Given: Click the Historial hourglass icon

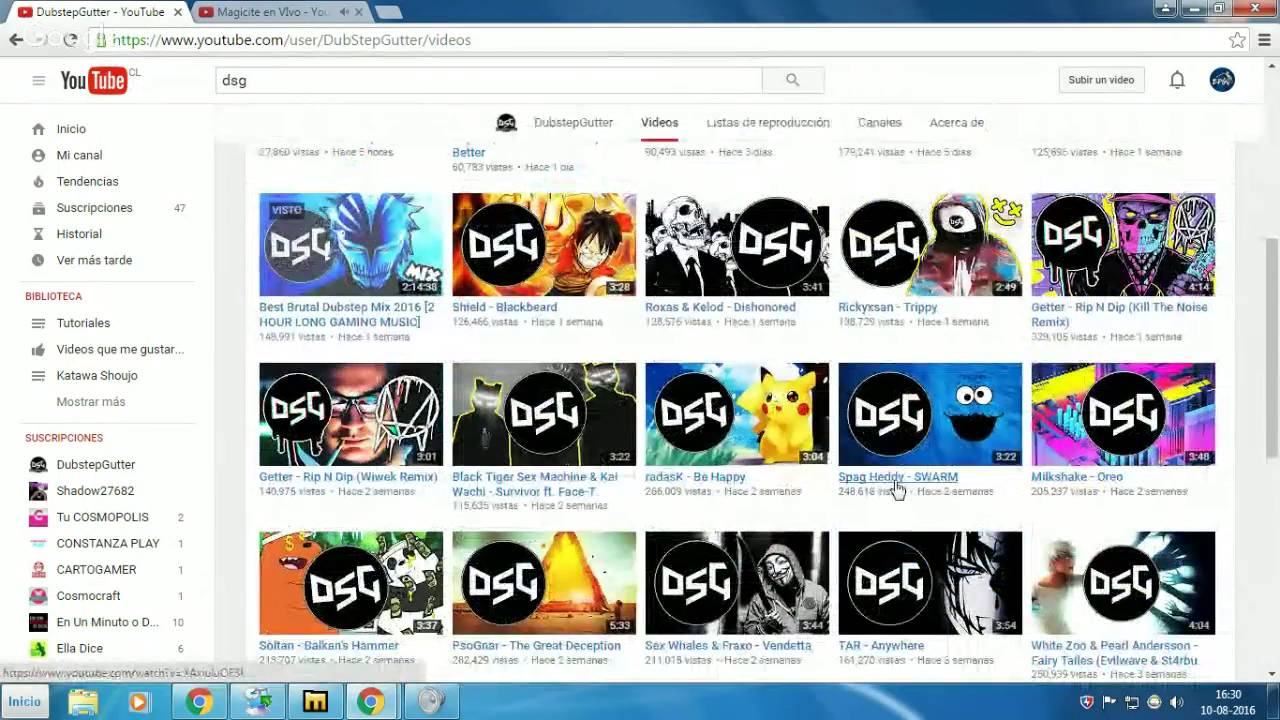Looking at the screenshot, I should coord(38,234).
